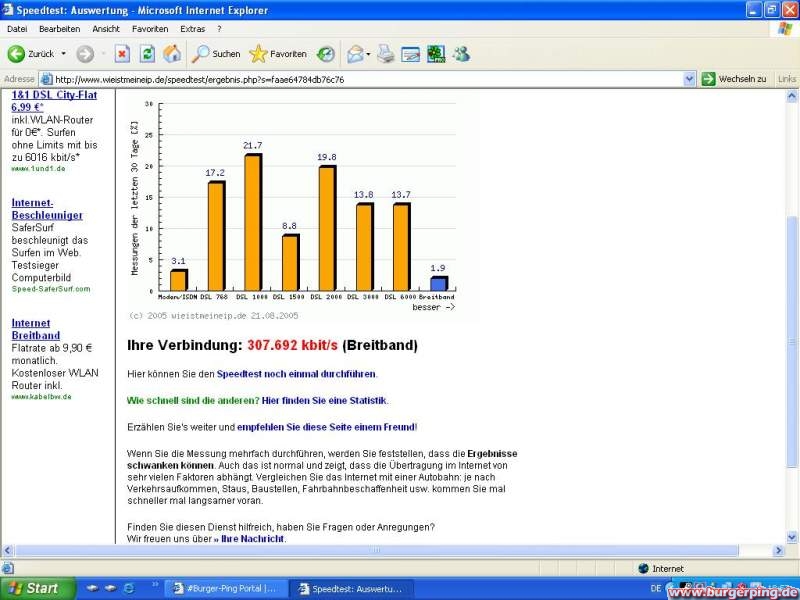
Task: Click the Print toolbar icon
Action: pyautogui.click(x=385, y=54)
